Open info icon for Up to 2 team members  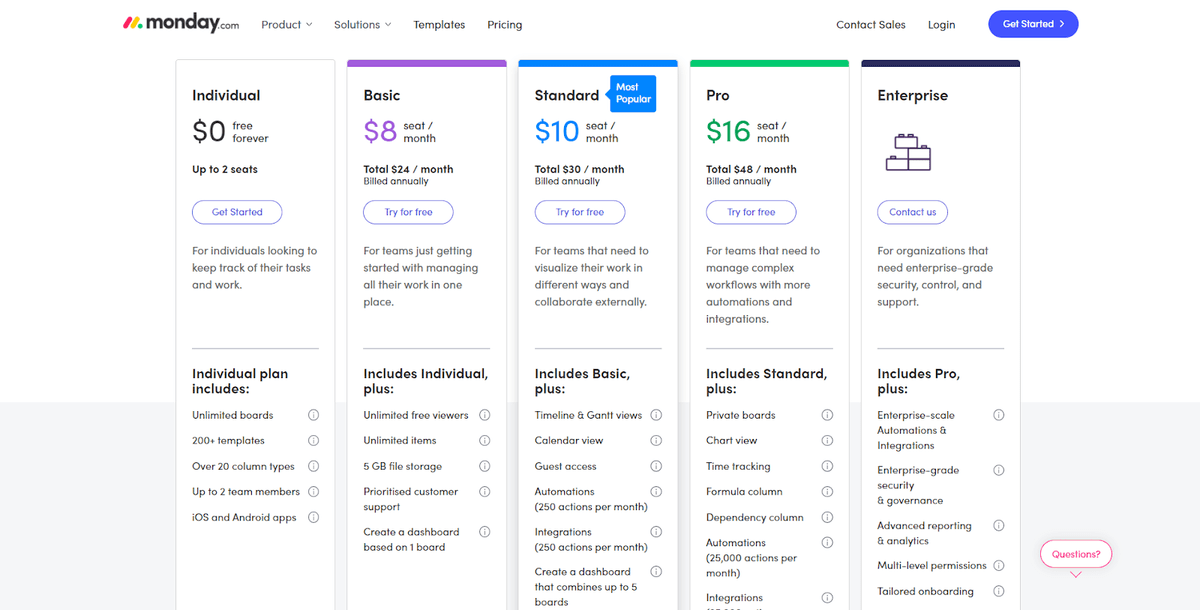pos(313,492)
